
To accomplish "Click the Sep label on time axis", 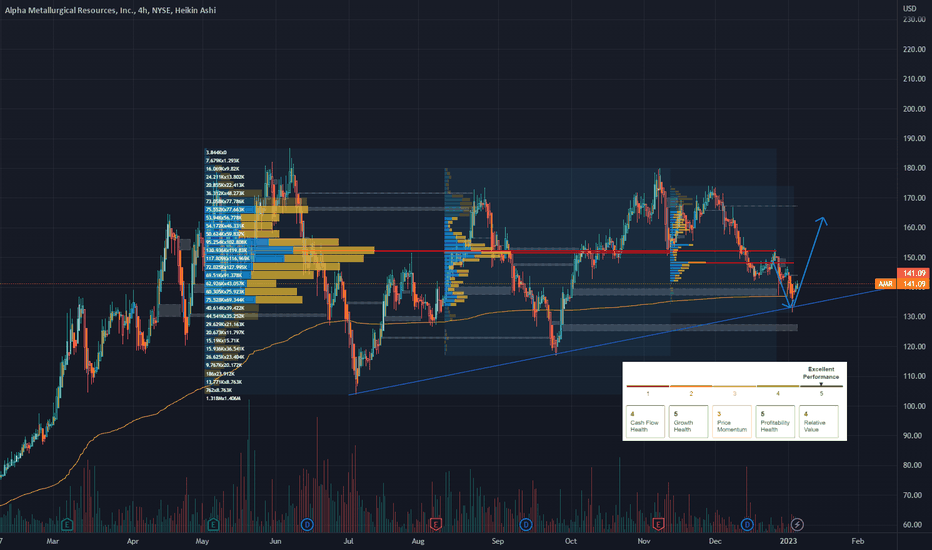I will click(498, 541).
